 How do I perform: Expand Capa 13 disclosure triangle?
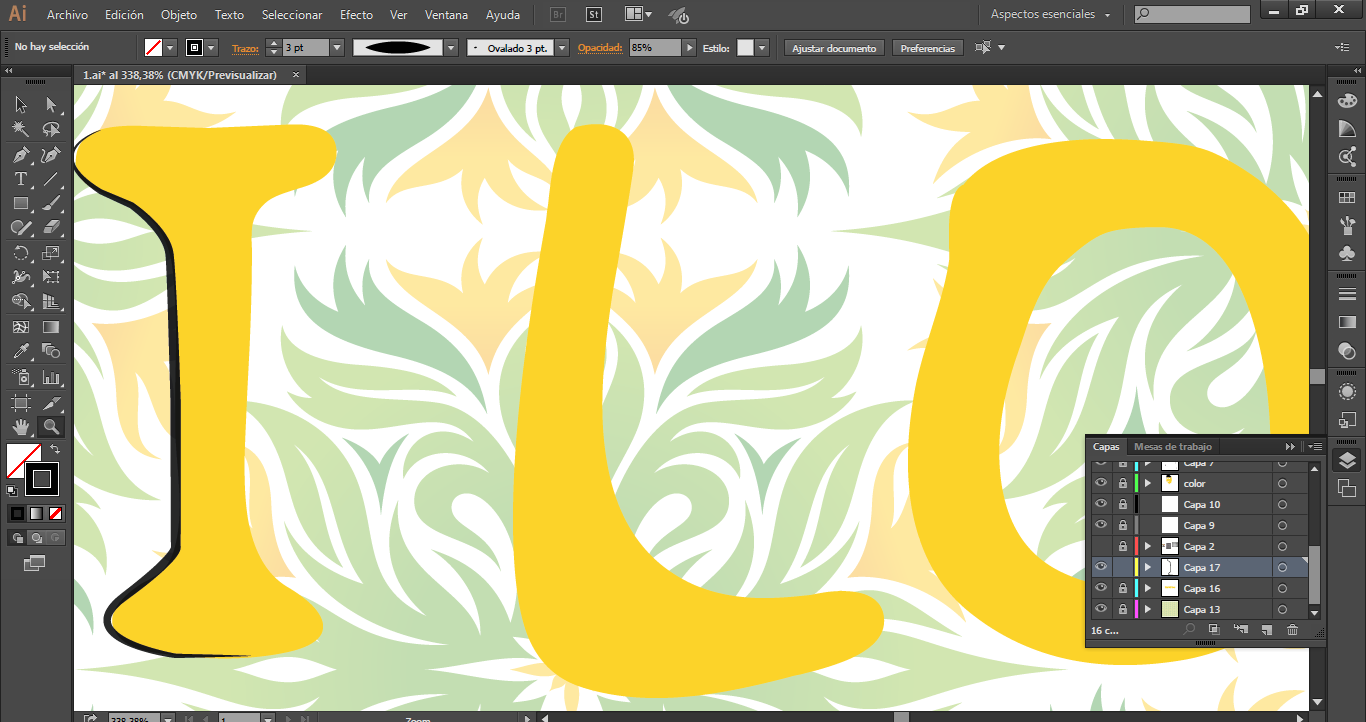(x=1148, y=609)
